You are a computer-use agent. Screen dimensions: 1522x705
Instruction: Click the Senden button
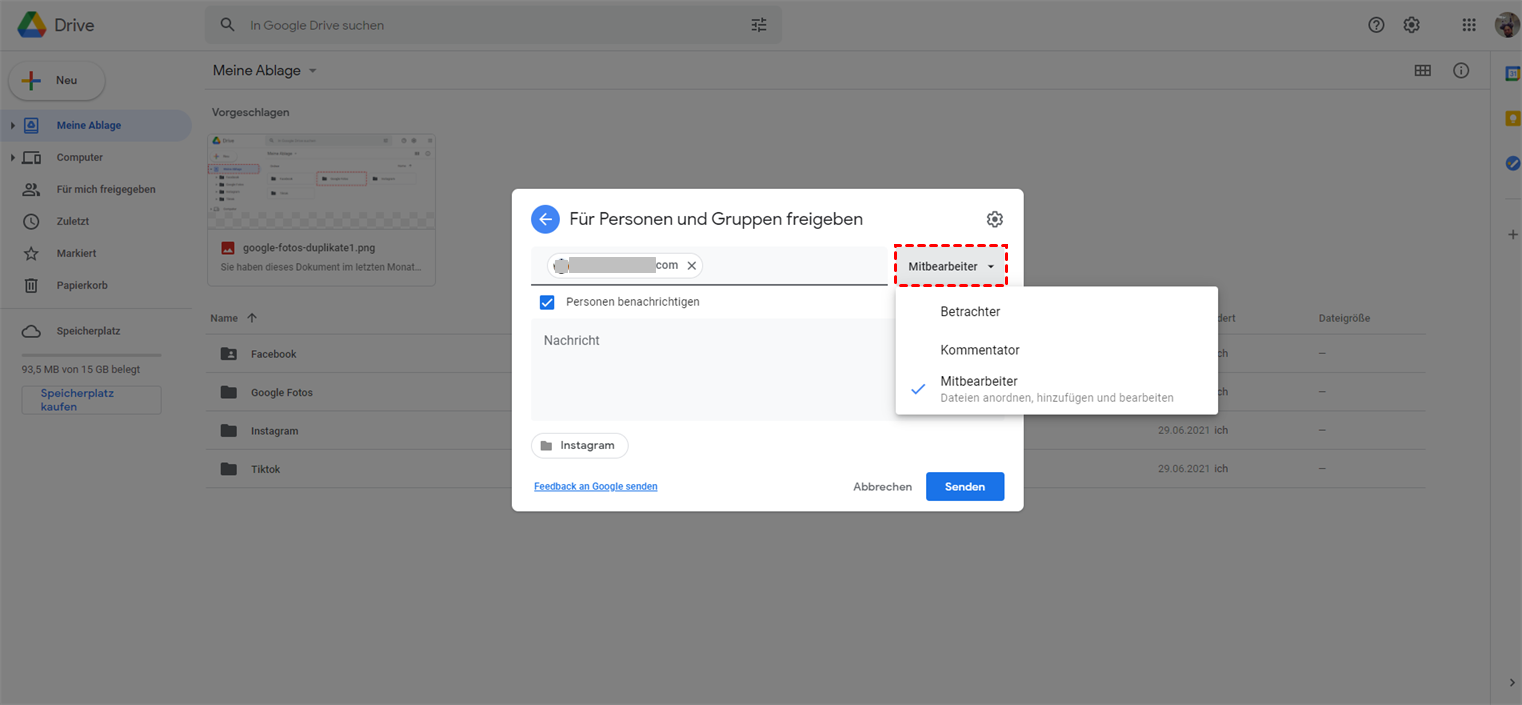point(964,487)
